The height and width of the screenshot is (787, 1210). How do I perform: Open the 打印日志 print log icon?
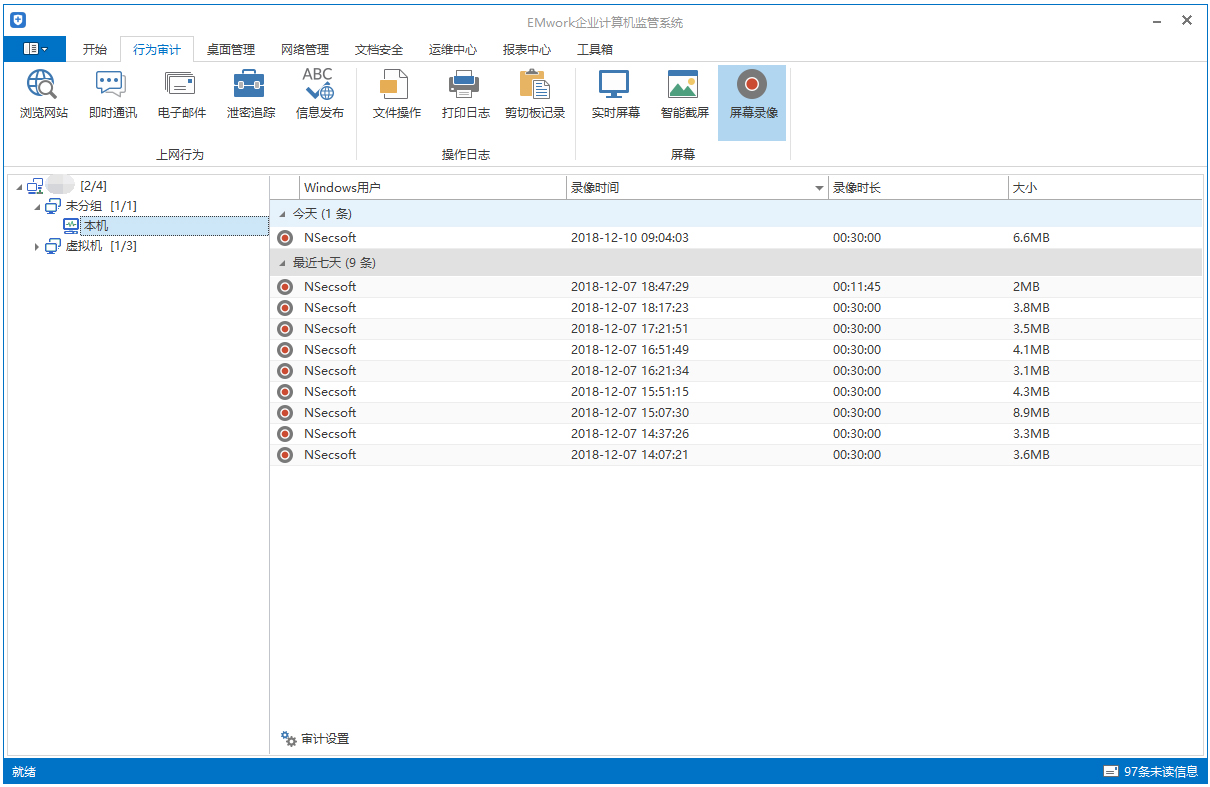coord(465,95)
